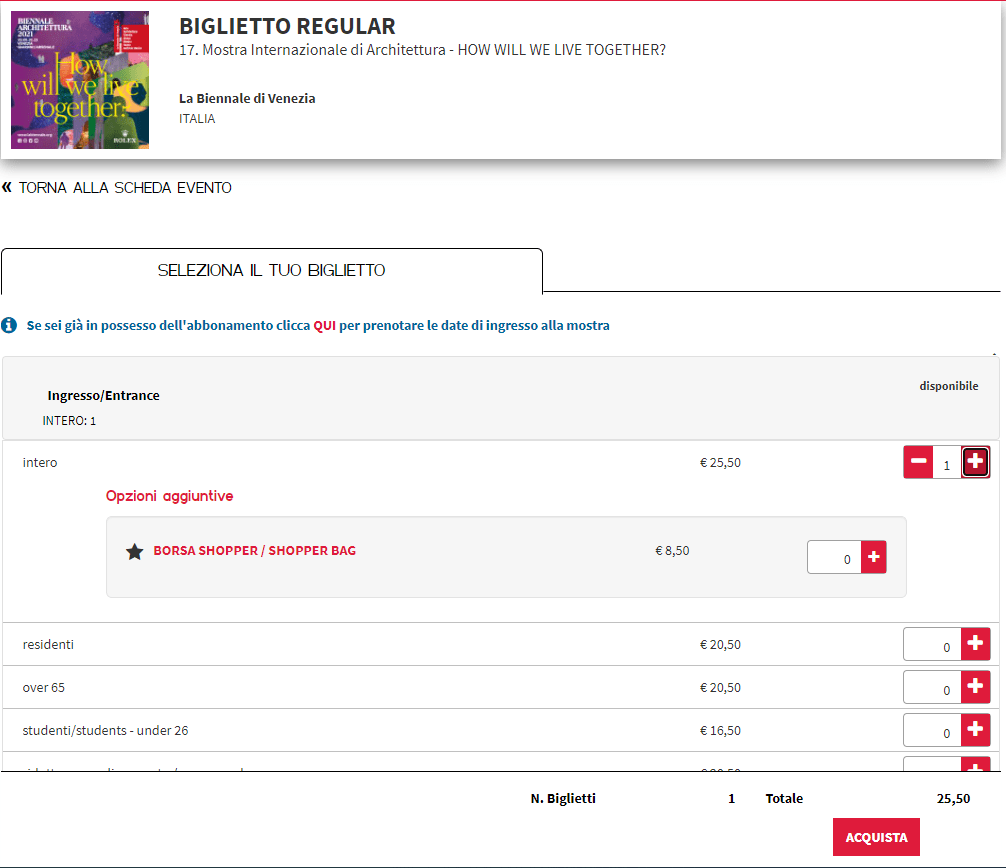Click the over 65 quantity field
Screen dimensions: 1006x868
[x=933, y=689]
